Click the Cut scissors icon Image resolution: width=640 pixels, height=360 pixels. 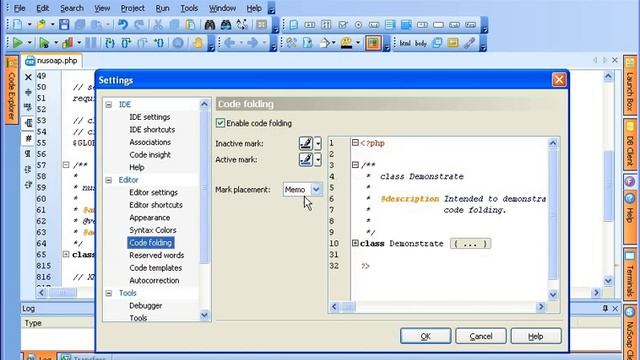158,25
